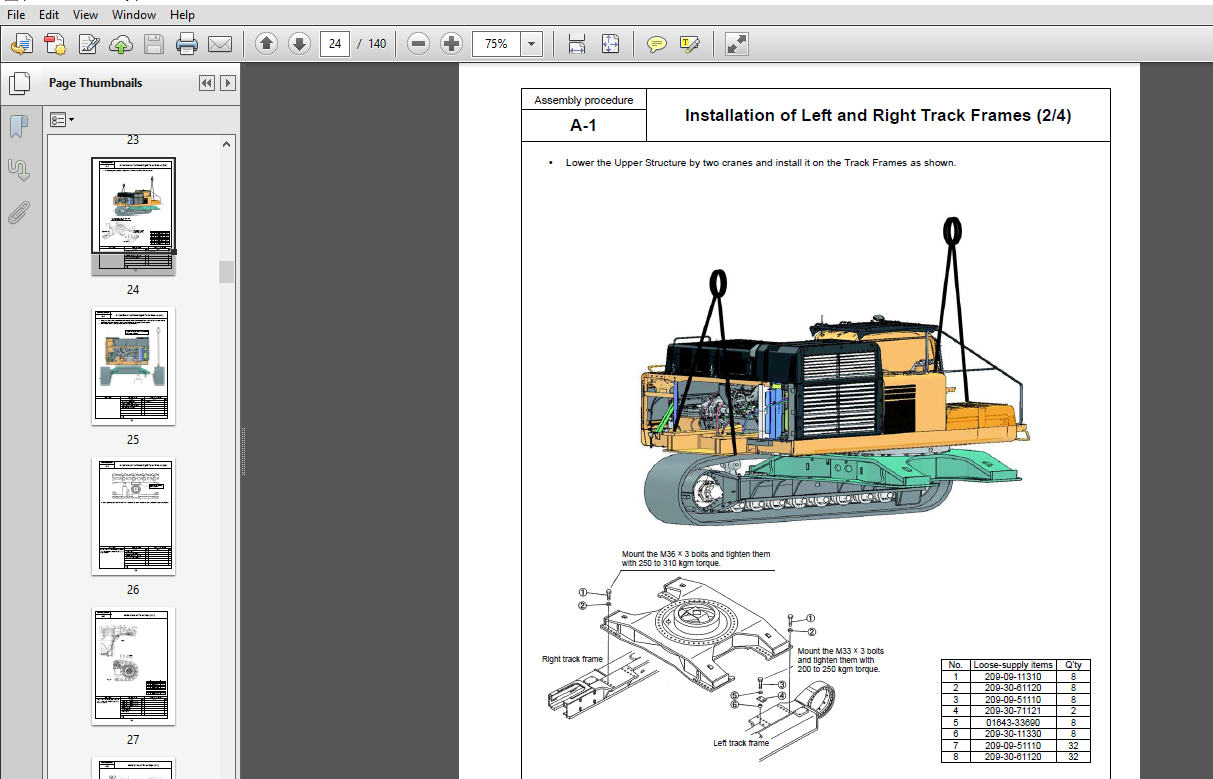Screen dimensions: 1213x779
Task: Click the thumbnail label "26"
Action: point(133,590)
